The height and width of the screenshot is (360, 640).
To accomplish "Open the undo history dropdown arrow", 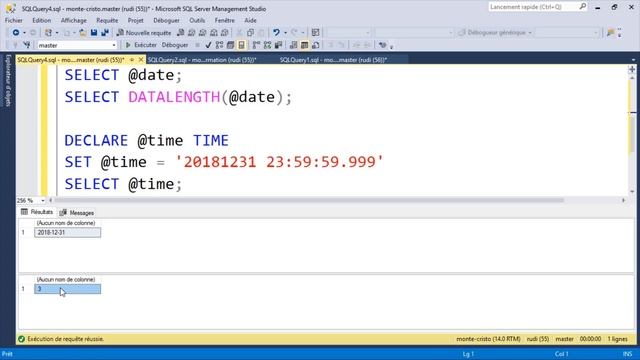I will click(x=285, y=32).
